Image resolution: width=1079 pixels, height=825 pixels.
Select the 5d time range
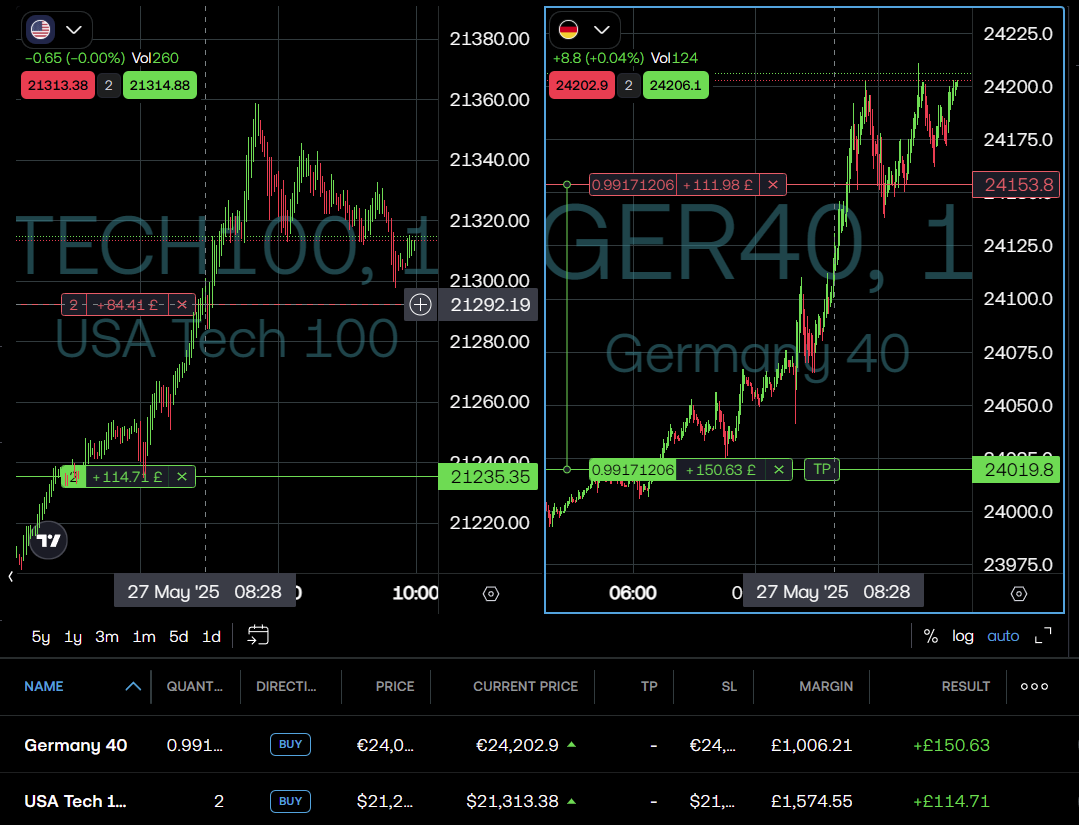click(178, 636)
